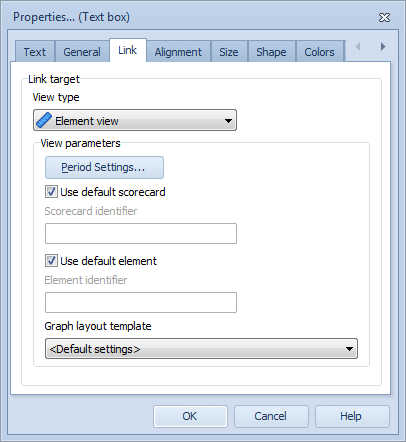This screenshot has width=406, height=442.
Task: Open Help for this dialog
Action: (x=352, y=416)
